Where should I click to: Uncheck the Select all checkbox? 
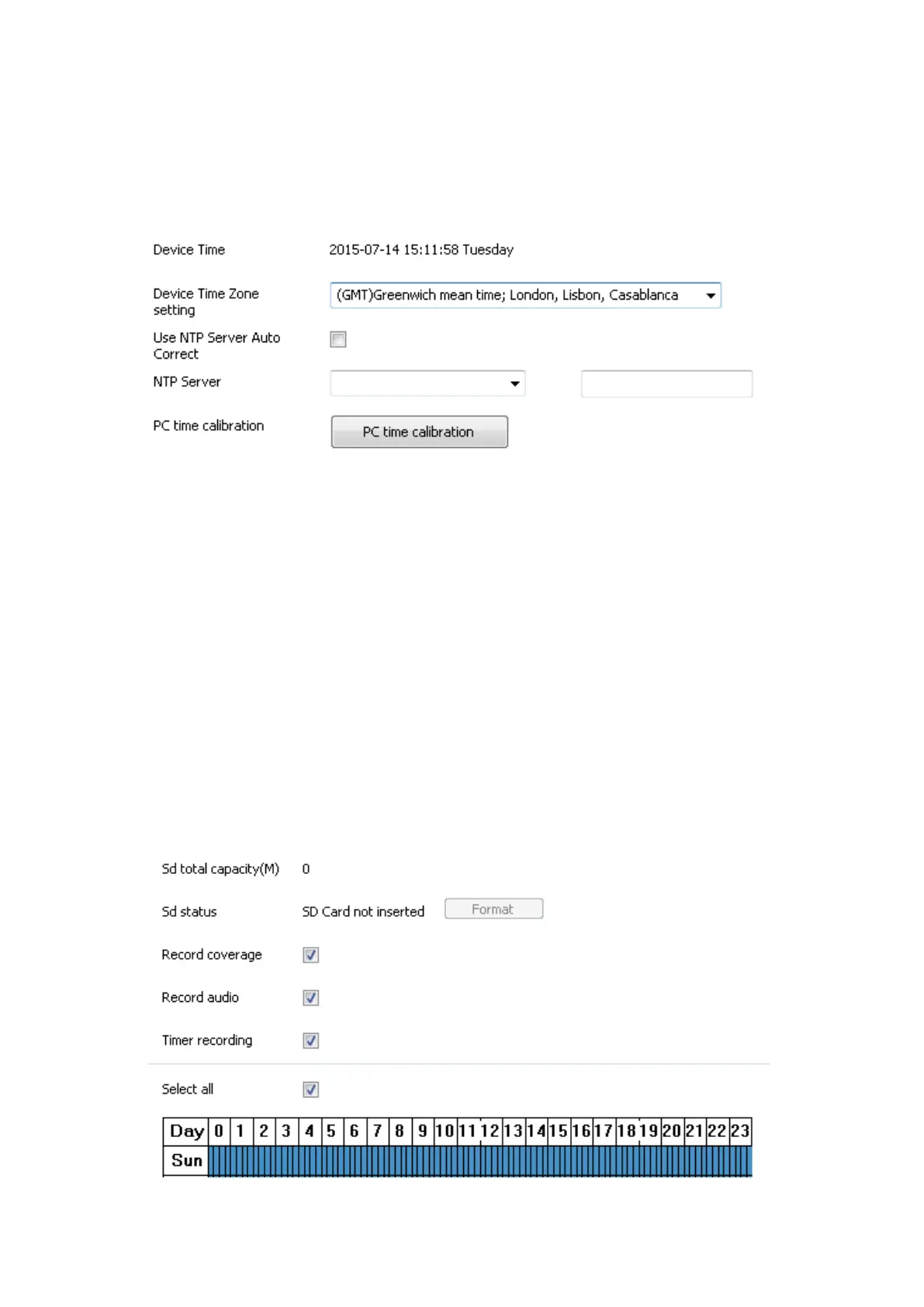(x=311, y=1090)
